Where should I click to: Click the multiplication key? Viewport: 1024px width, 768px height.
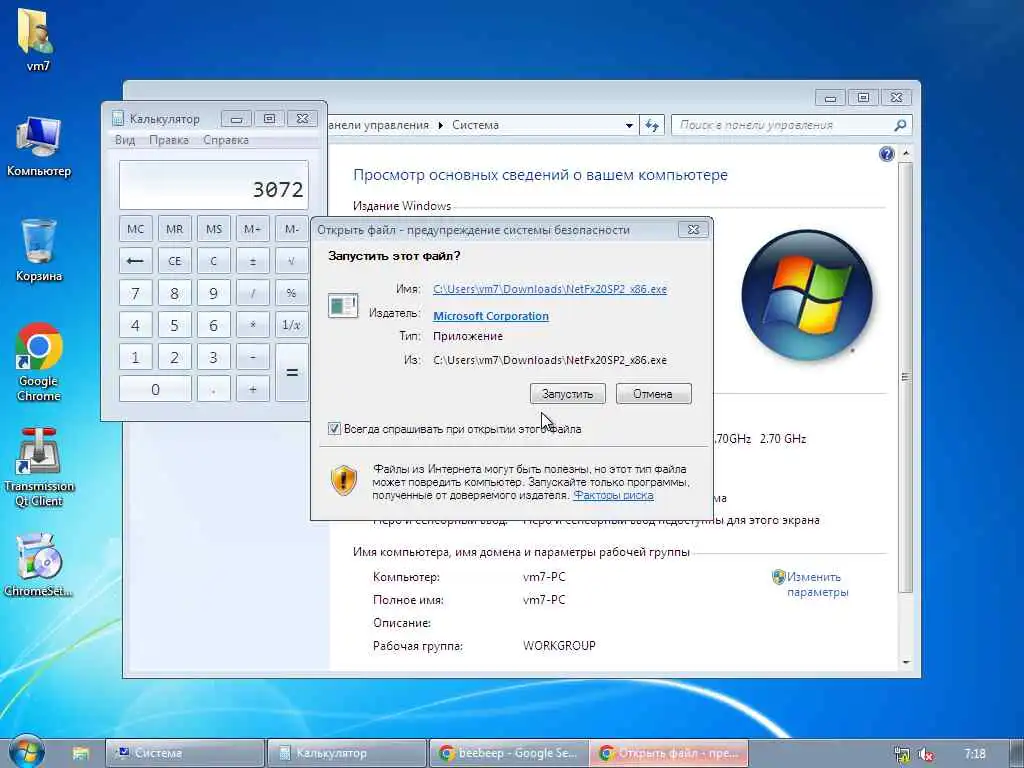(x=253, y=325)
